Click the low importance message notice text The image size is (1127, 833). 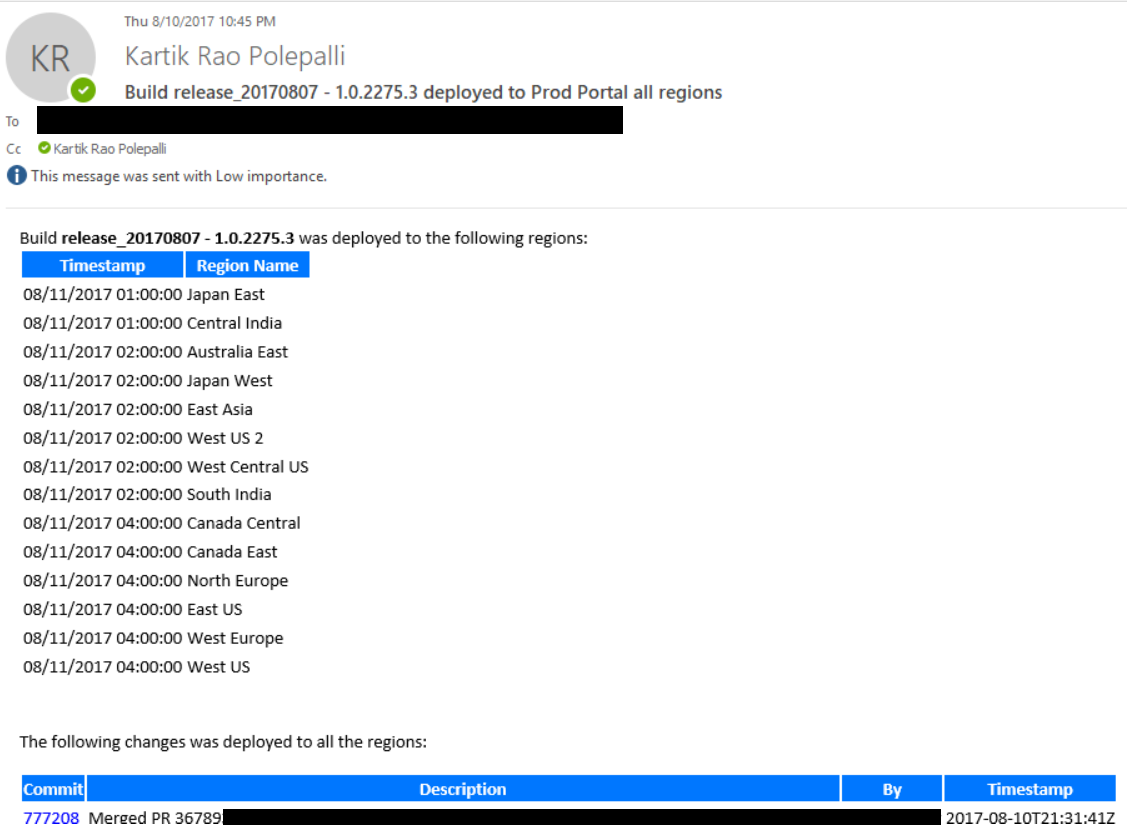(179, 176)
